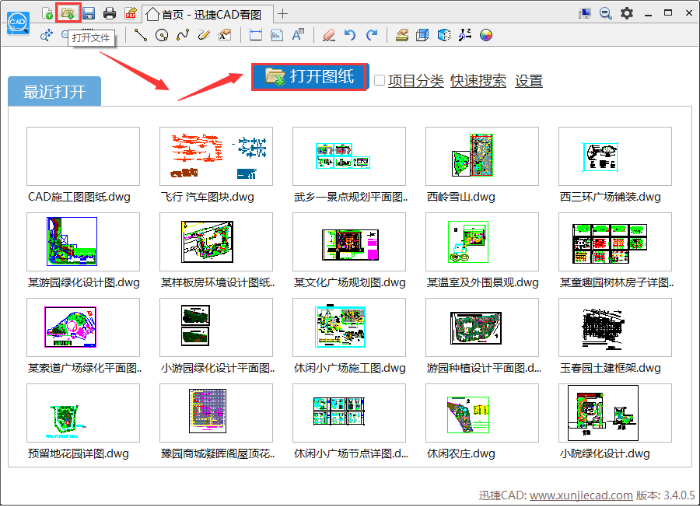The height and width of the screenshot is (506, 700).
Task: Click the Open File folder icon
Action: tap(68, 13)
